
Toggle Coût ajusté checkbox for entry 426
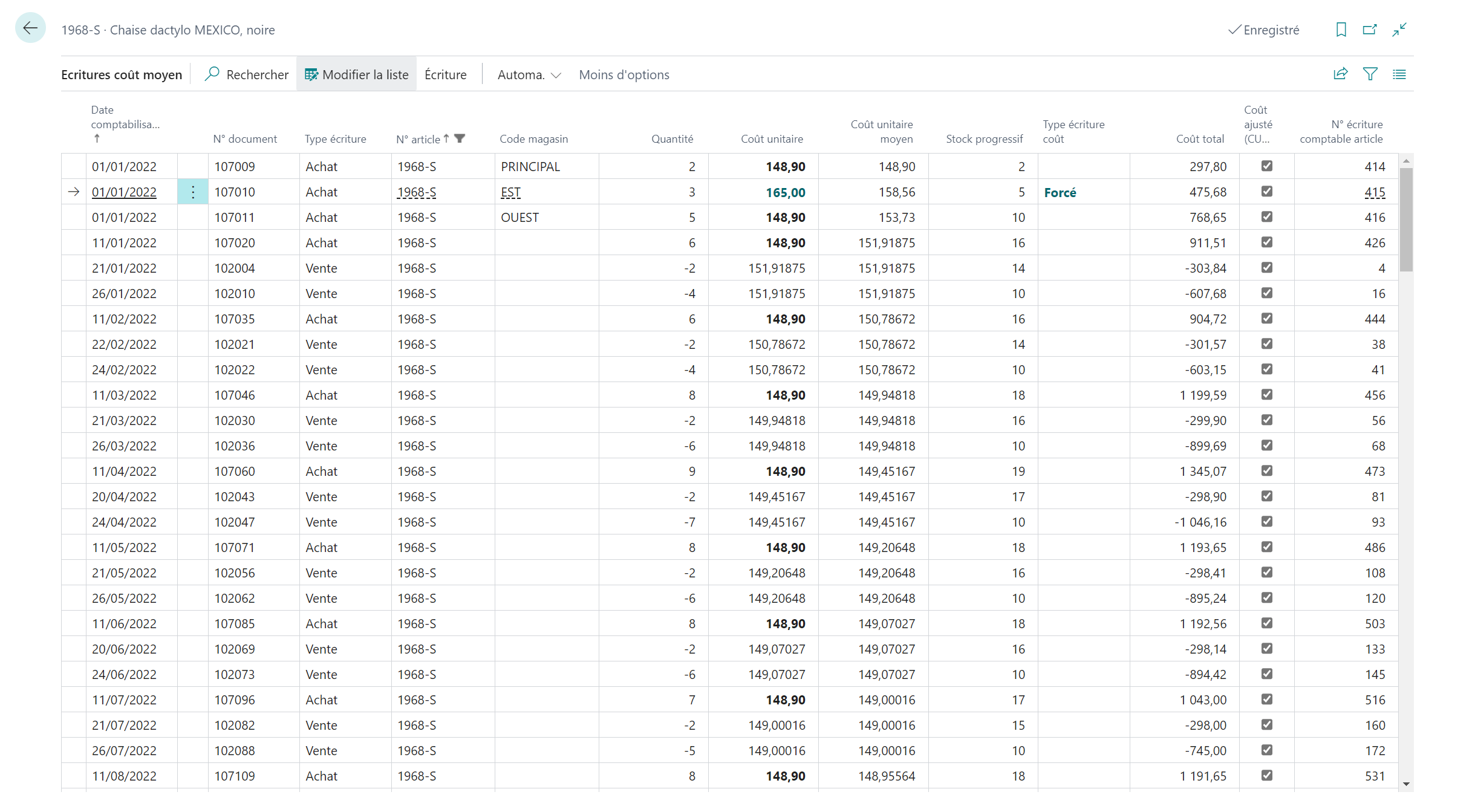coord(1267,242)
